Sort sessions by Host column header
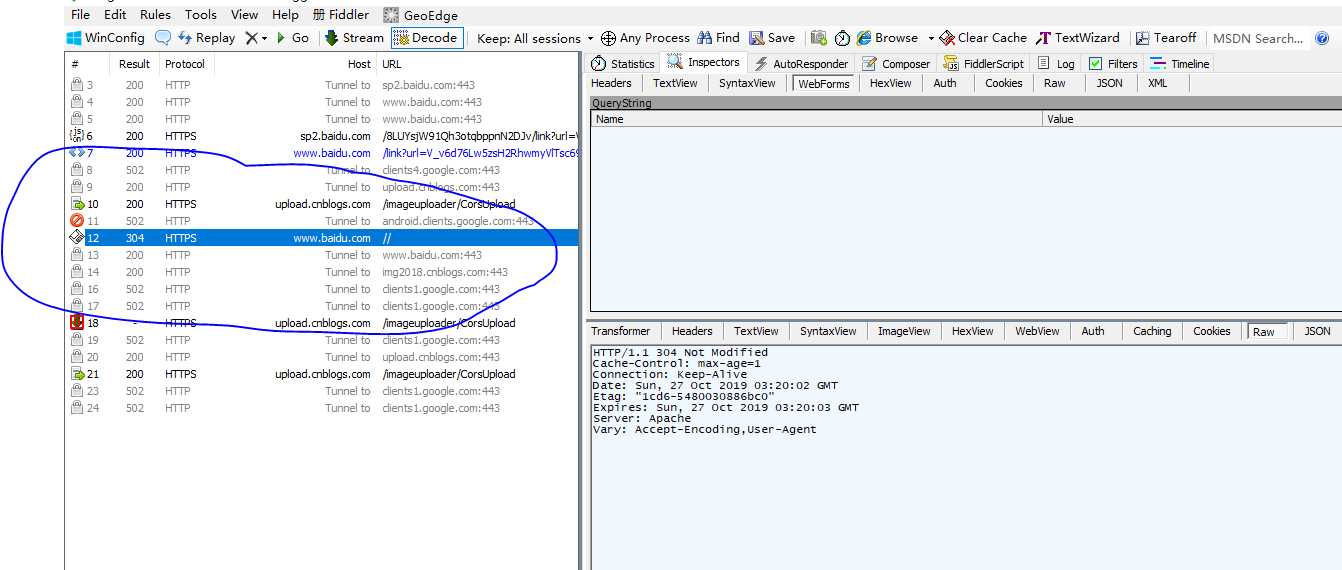1342x570 pixels. coord(296,63)
